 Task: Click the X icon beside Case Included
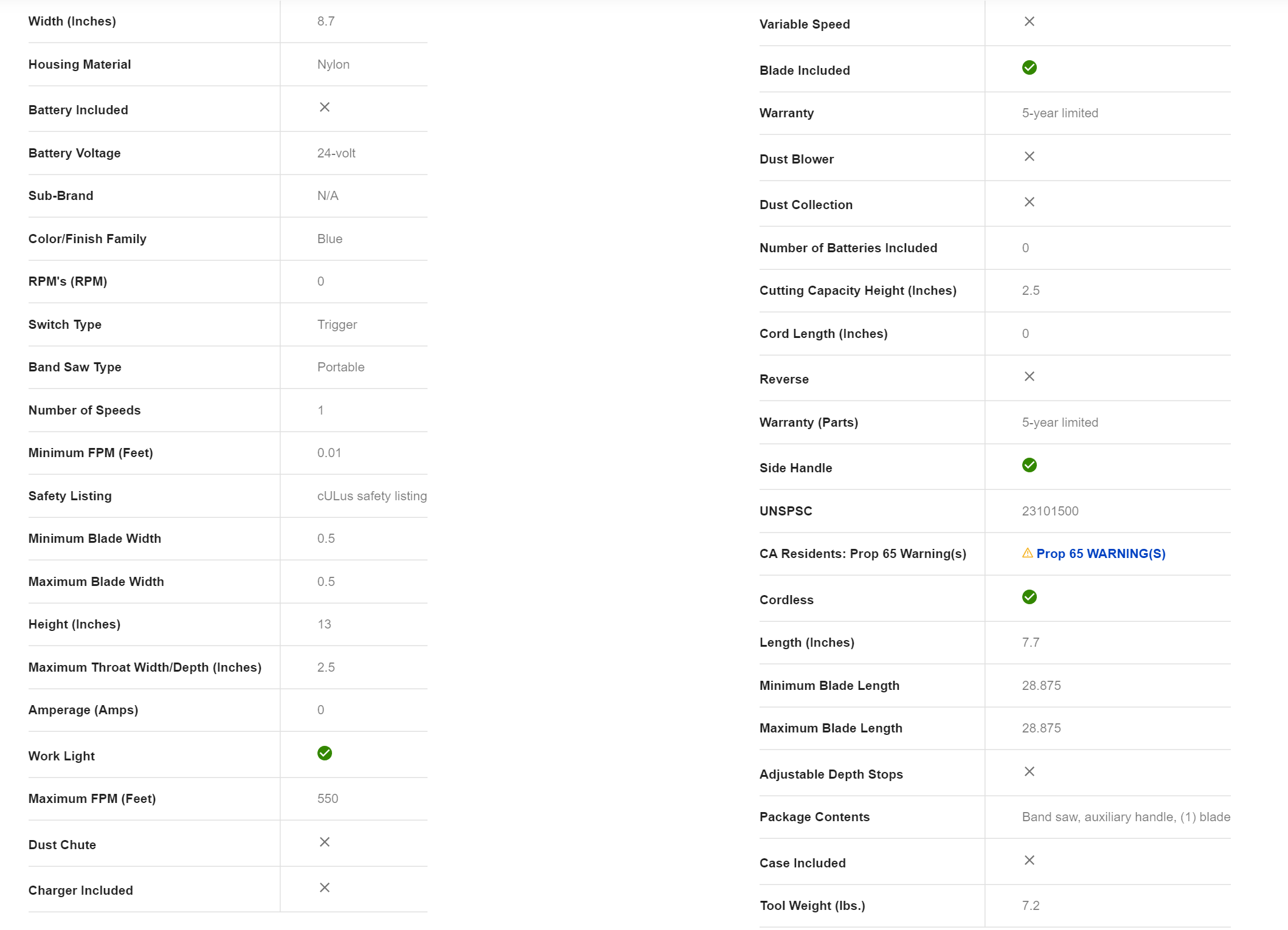(1029, 860)
